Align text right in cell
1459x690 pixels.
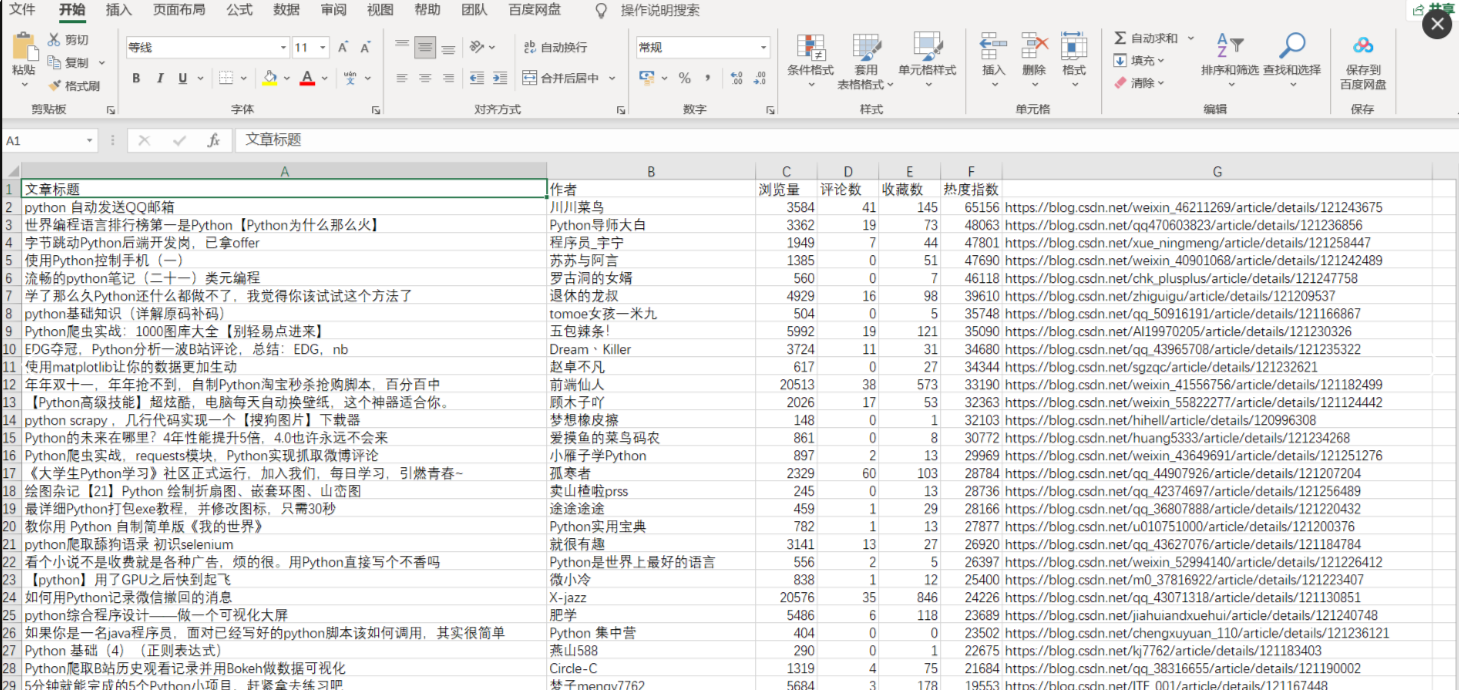448,78
